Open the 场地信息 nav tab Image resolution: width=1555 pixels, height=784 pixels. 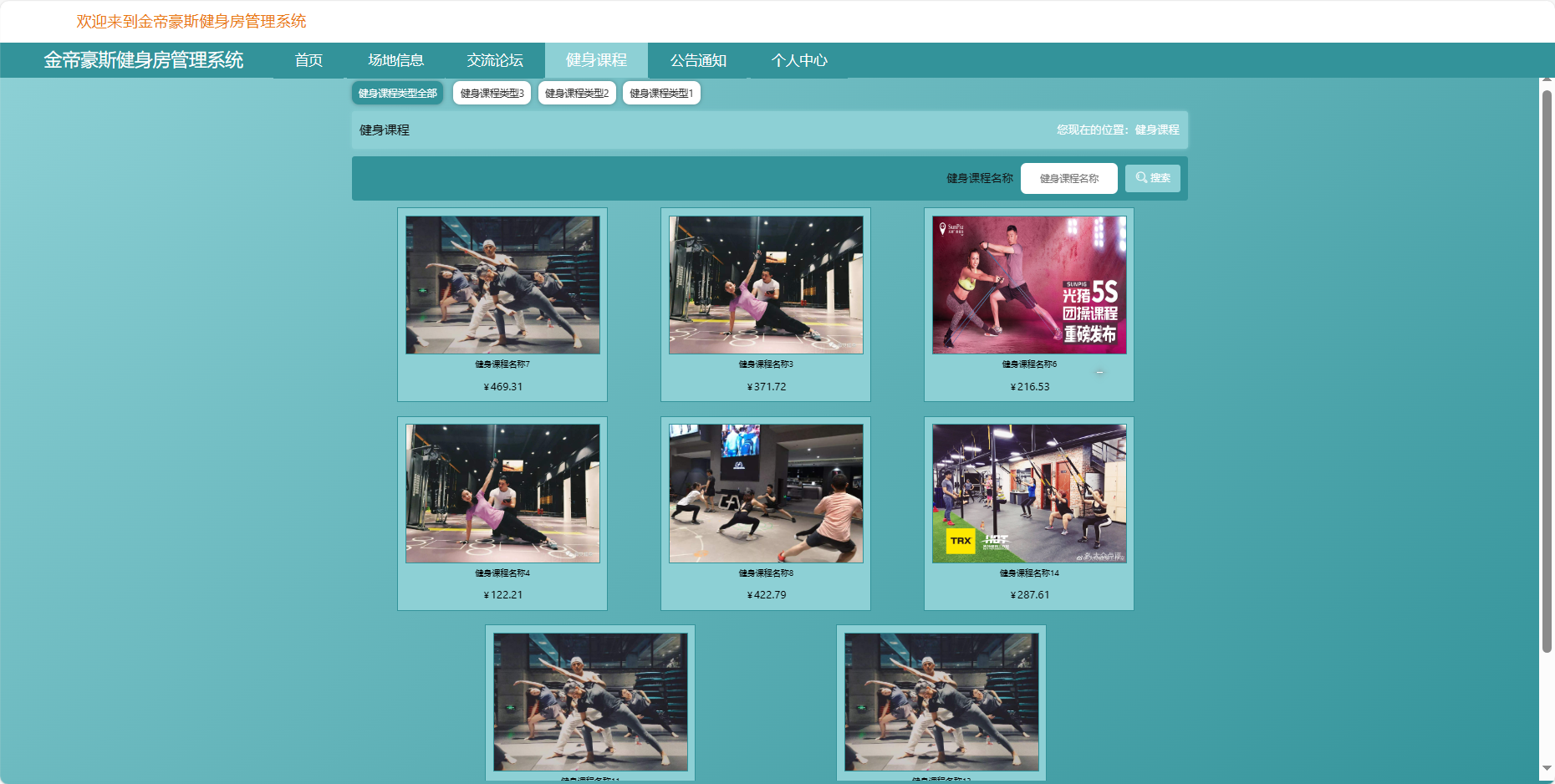(x=396, y=60)
